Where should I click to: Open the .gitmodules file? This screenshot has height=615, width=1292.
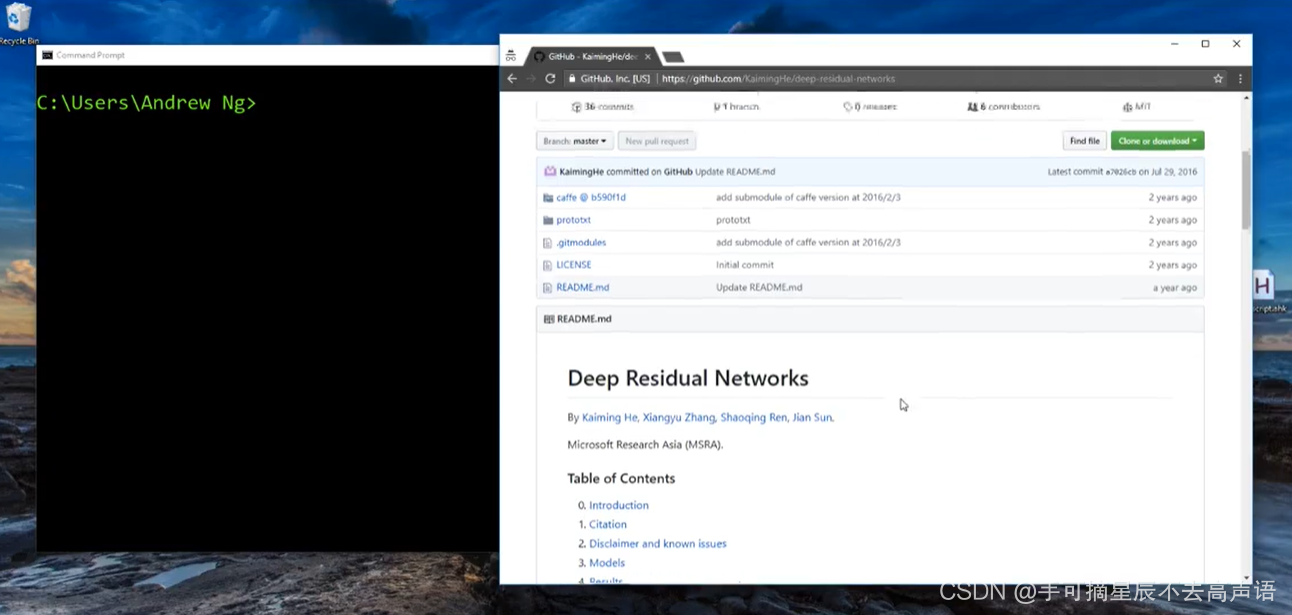click(581, 242)
